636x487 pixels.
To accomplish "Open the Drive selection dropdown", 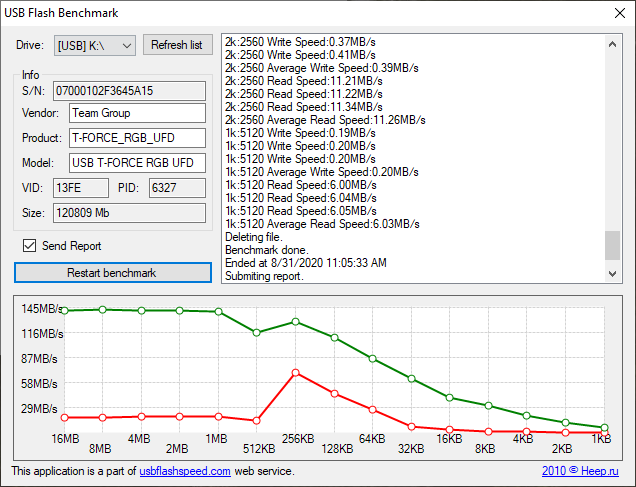I will 95,45.
